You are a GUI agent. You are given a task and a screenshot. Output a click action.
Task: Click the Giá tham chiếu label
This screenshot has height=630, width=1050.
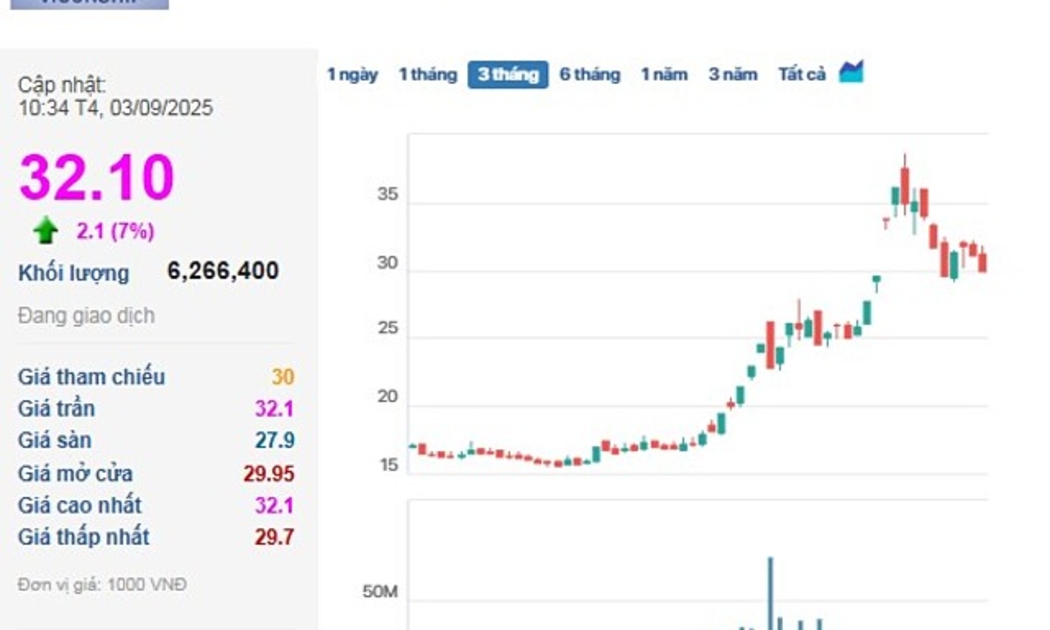pyautogui.click(x=91, y=377)
